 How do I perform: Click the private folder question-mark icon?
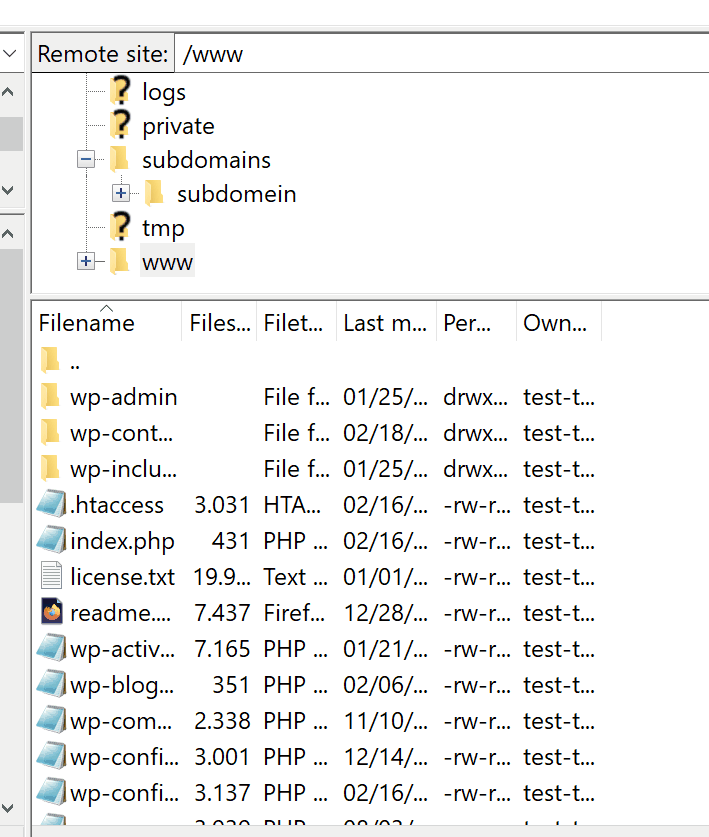(x=121, y=125)
